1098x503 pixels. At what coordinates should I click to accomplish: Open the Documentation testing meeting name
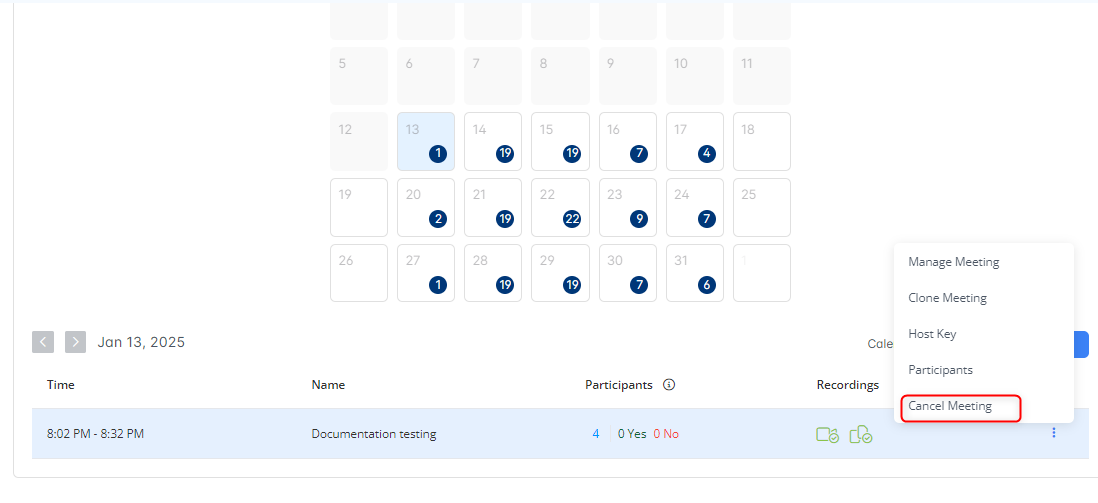[x=373, y=434]
